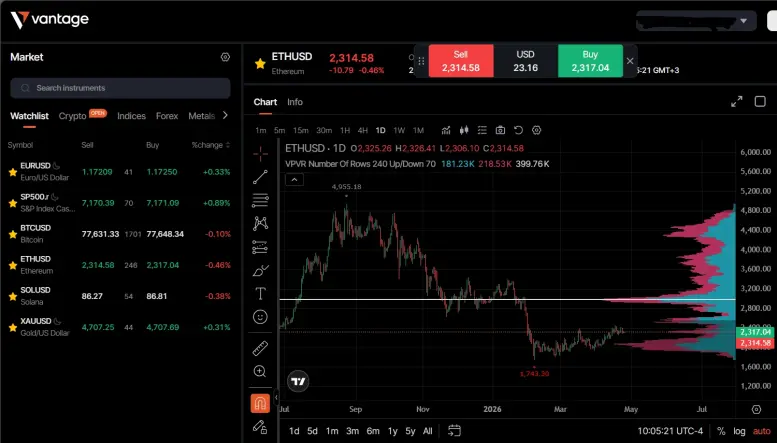Toggle auto scale mode
Screen dimensions: 777x443
(762, 431)
